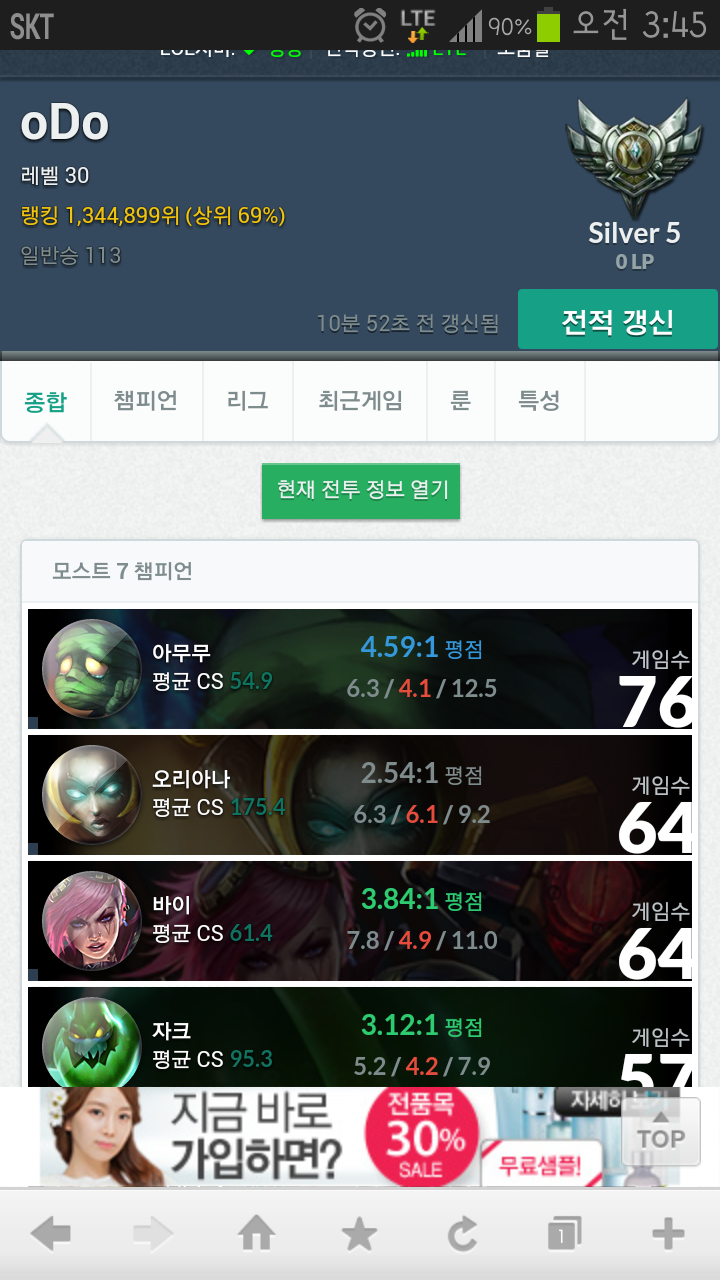Jump to top with TOP button
Viewport: 720px width, 1280px height.
(x=661, y=1131)
